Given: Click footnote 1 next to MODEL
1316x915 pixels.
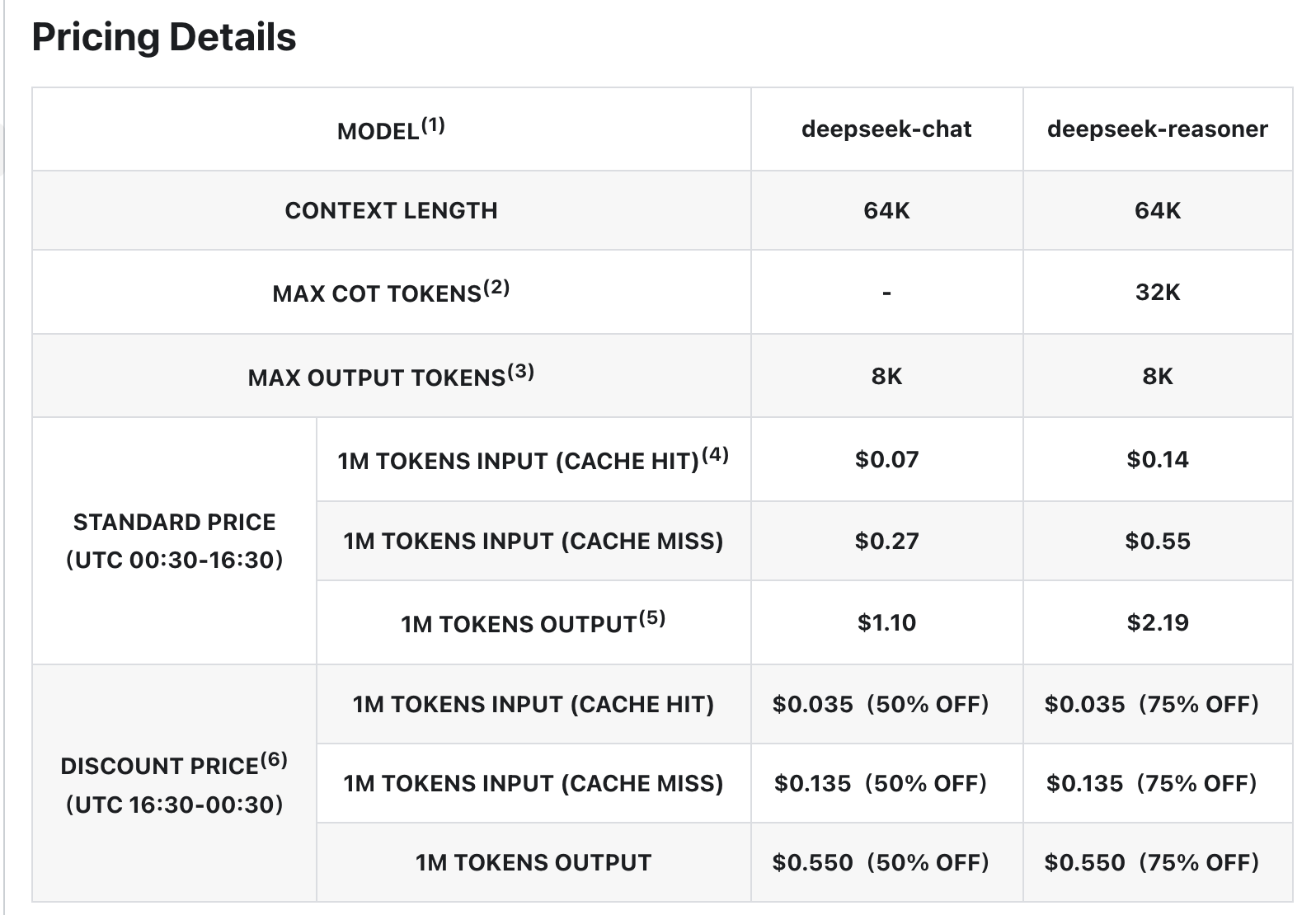Looking at the screenshot, I should 433,125.
